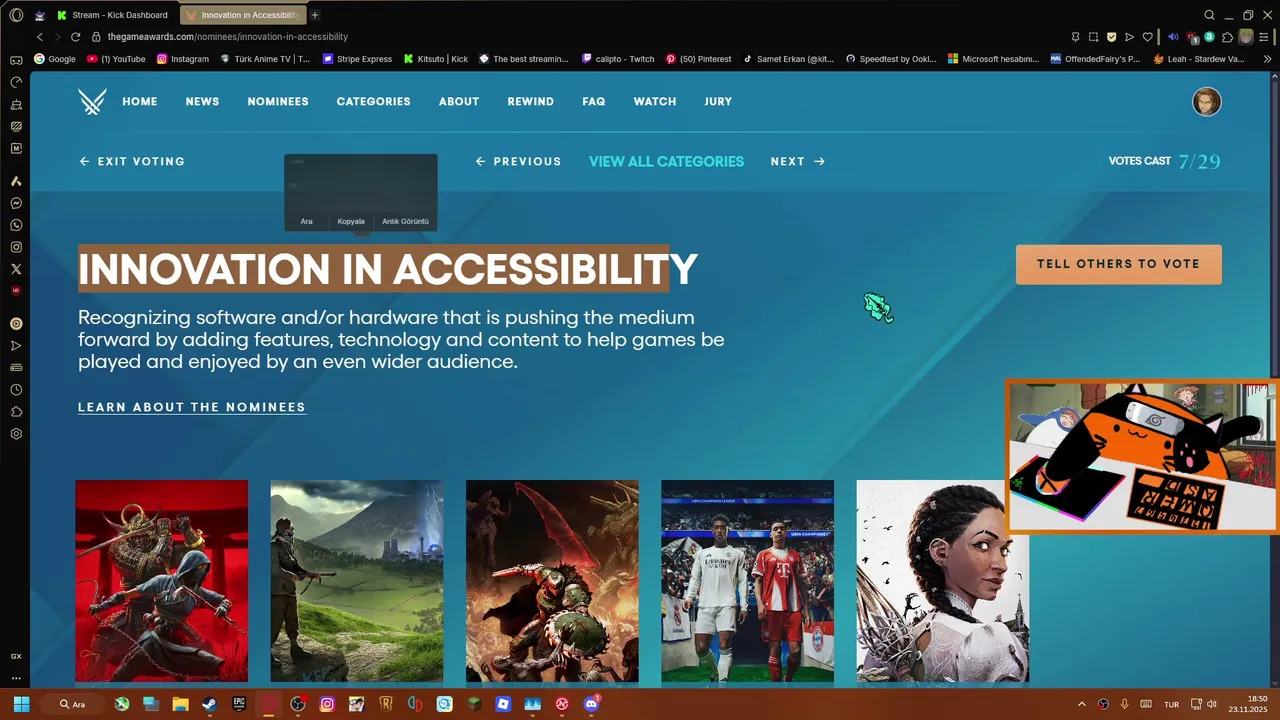1280x720 pixels.
Task: Click VIEW ALL CATEGORIES
Action: point(666,161)
